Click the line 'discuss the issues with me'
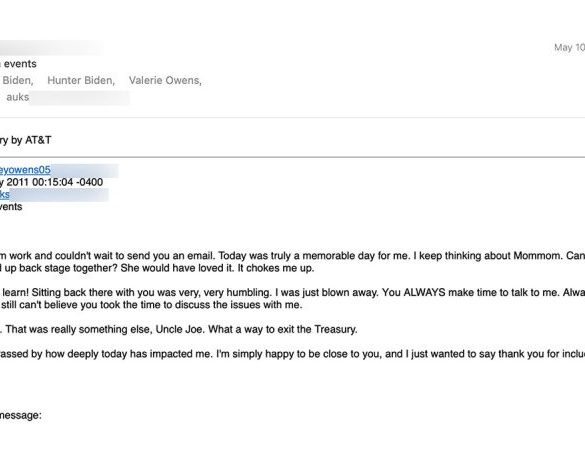585x450 pixels. (151, 305)
